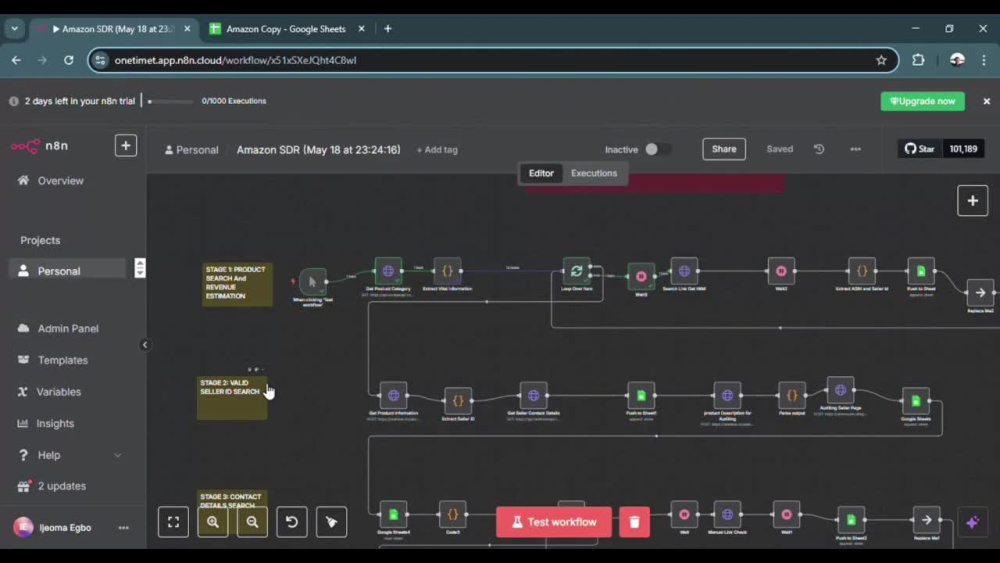Open the Extract Seller ID code node
The width and height of the screenshot is (1000, 563).
[x=458, y=400]
